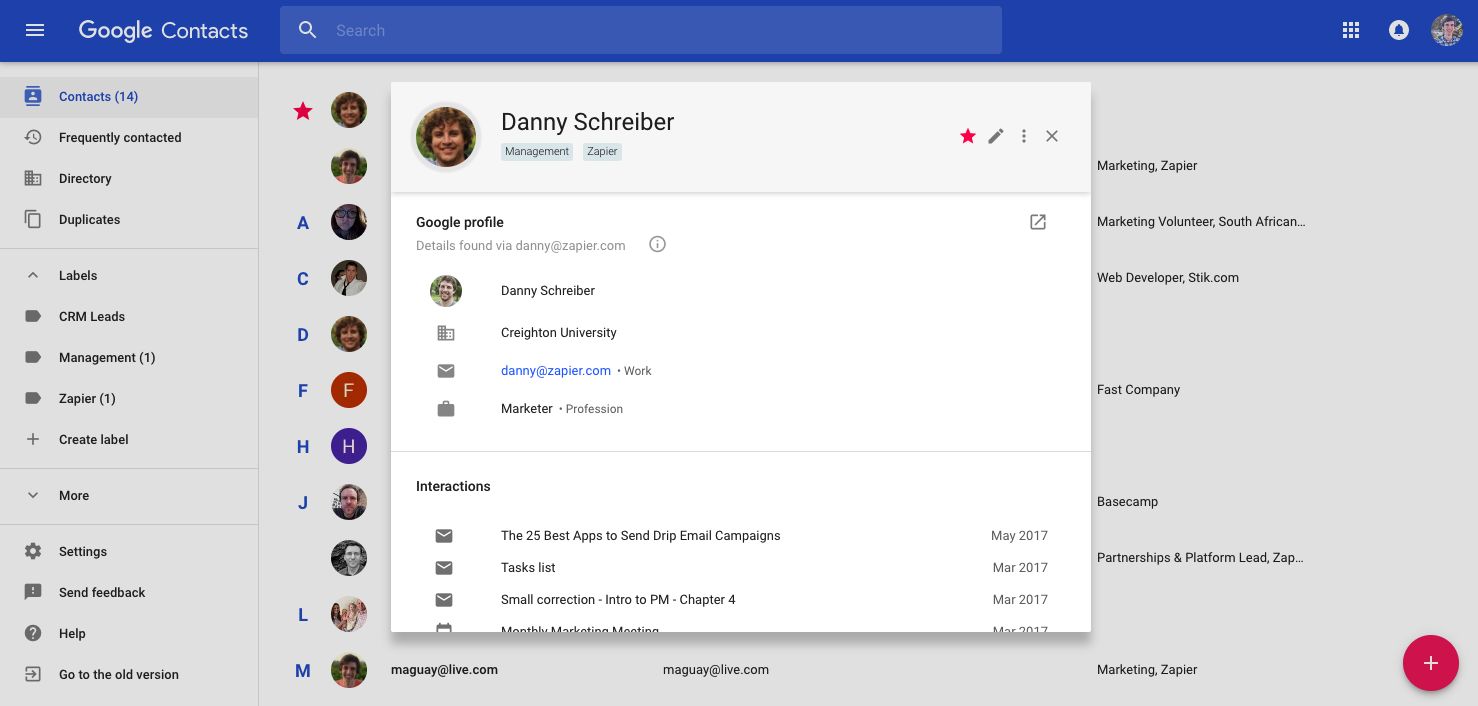Open Frequently contacted in sidebar
This screenshot has width=1478, height=706.
(120, 138)
